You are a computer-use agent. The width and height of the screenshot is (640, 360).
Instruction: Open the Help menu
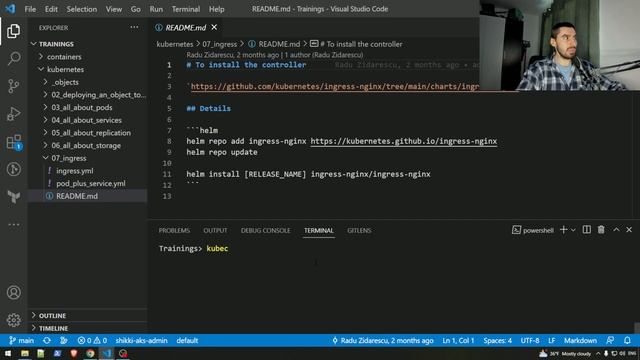216,9
